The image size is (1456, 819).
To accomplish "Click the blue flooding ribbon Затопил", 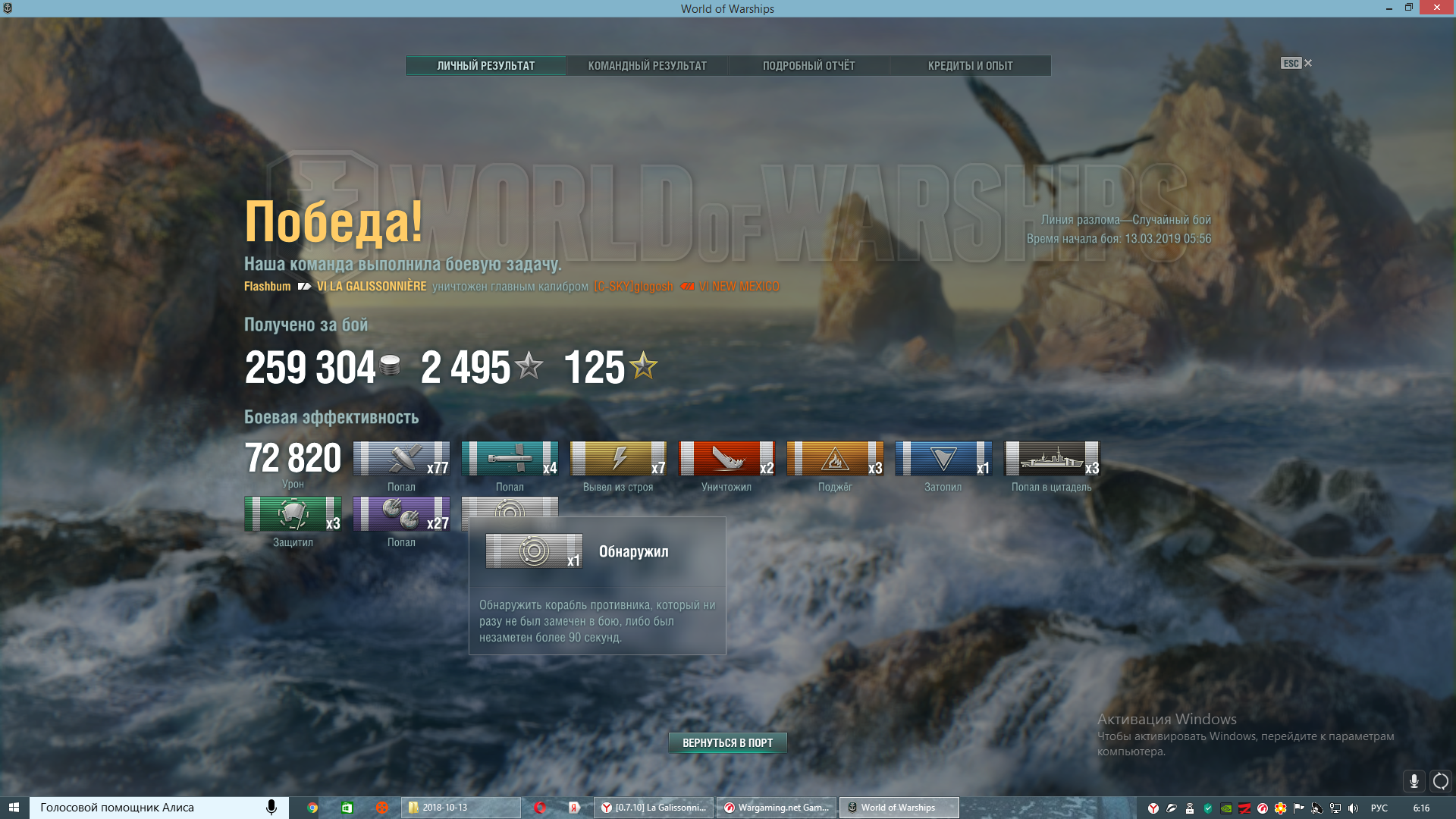I will (x=943, y=459).
